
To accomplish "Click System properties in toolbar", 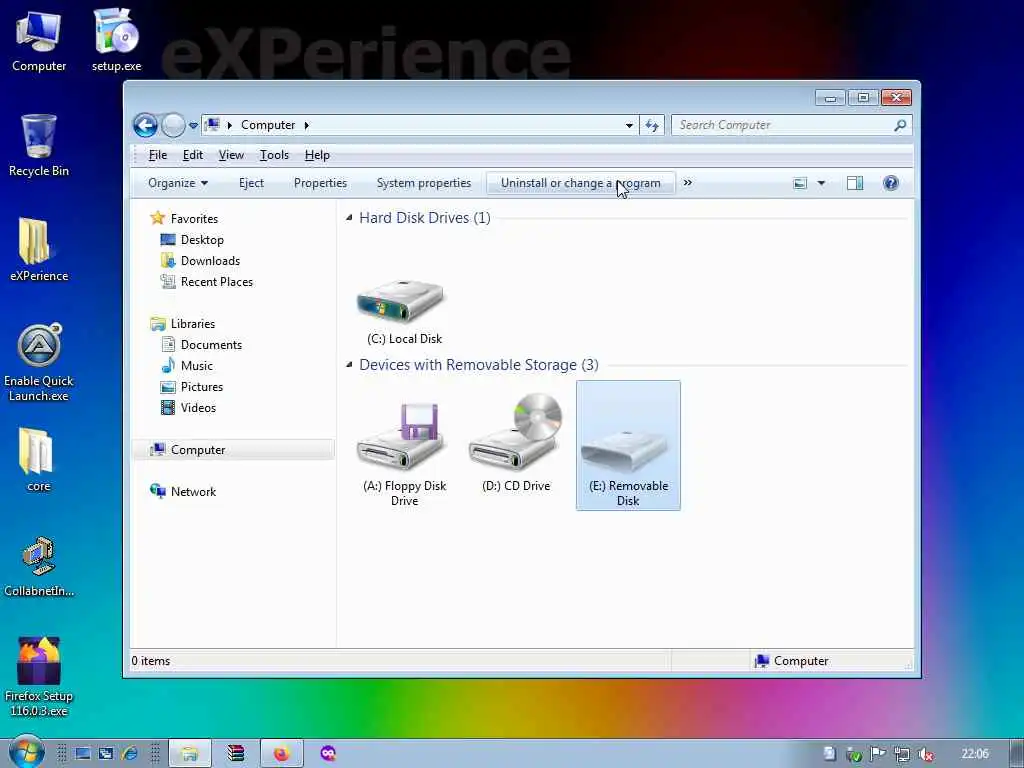I will (424, 183).
